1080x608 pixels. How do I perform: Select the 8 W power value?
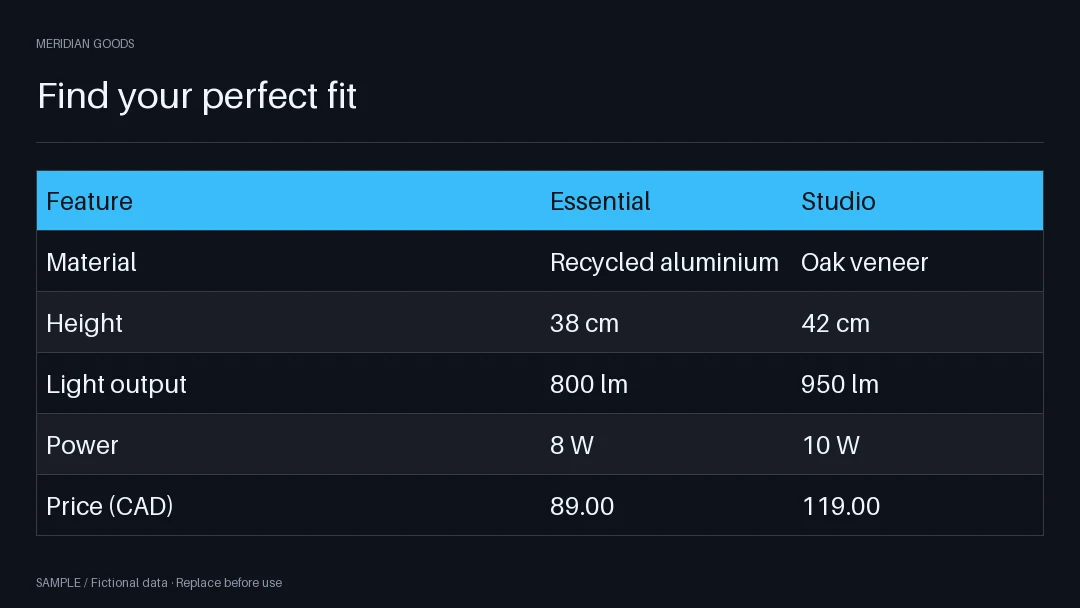tap(572, 445)
